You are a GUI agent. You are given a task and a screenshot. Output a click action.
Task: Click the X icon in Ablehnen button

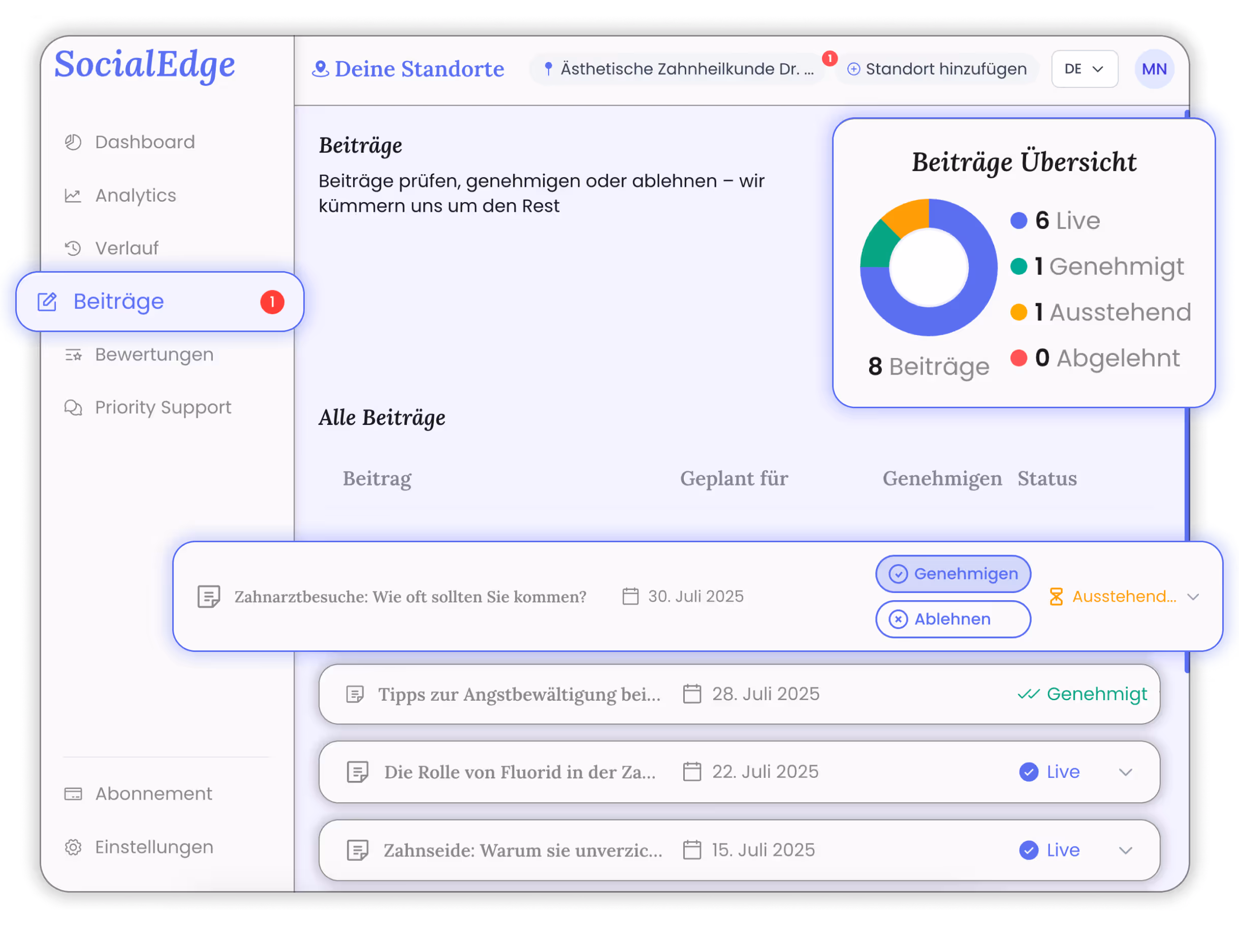[x=898, y=619]
